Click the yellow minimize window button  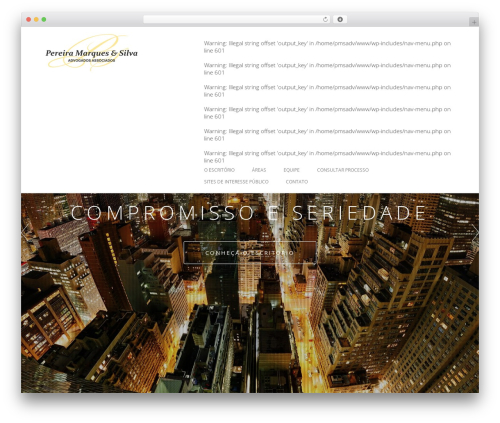click(36, 19)
